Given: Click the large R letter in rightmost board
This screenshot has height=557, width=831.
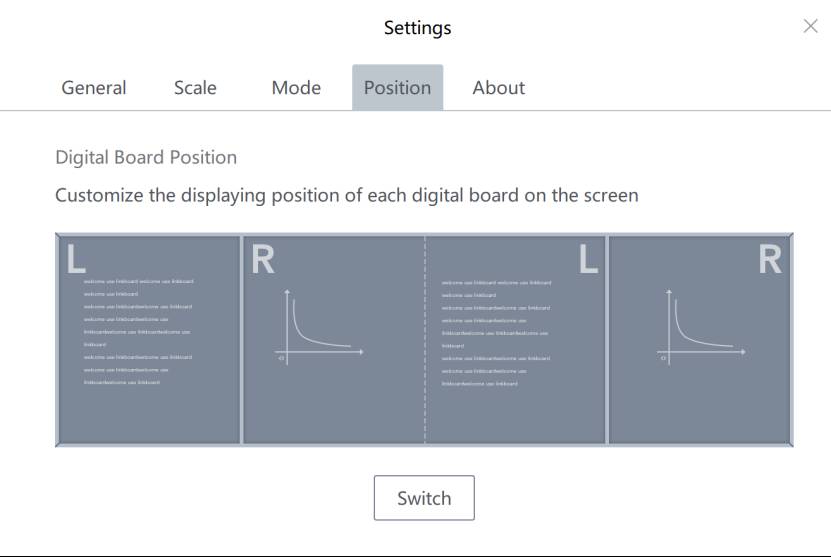Looking at the screenshot, I should tap(770, 259).
